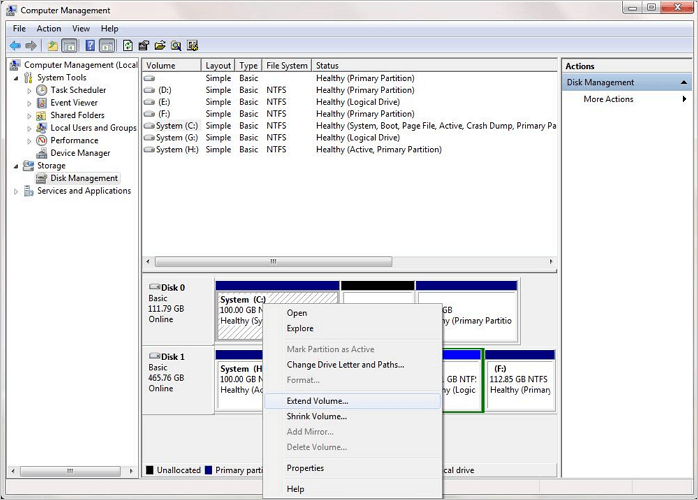Viewport: 698px width, 500px height.
Task: Click the Performance icon in the tree
Action: pos(42,141)
